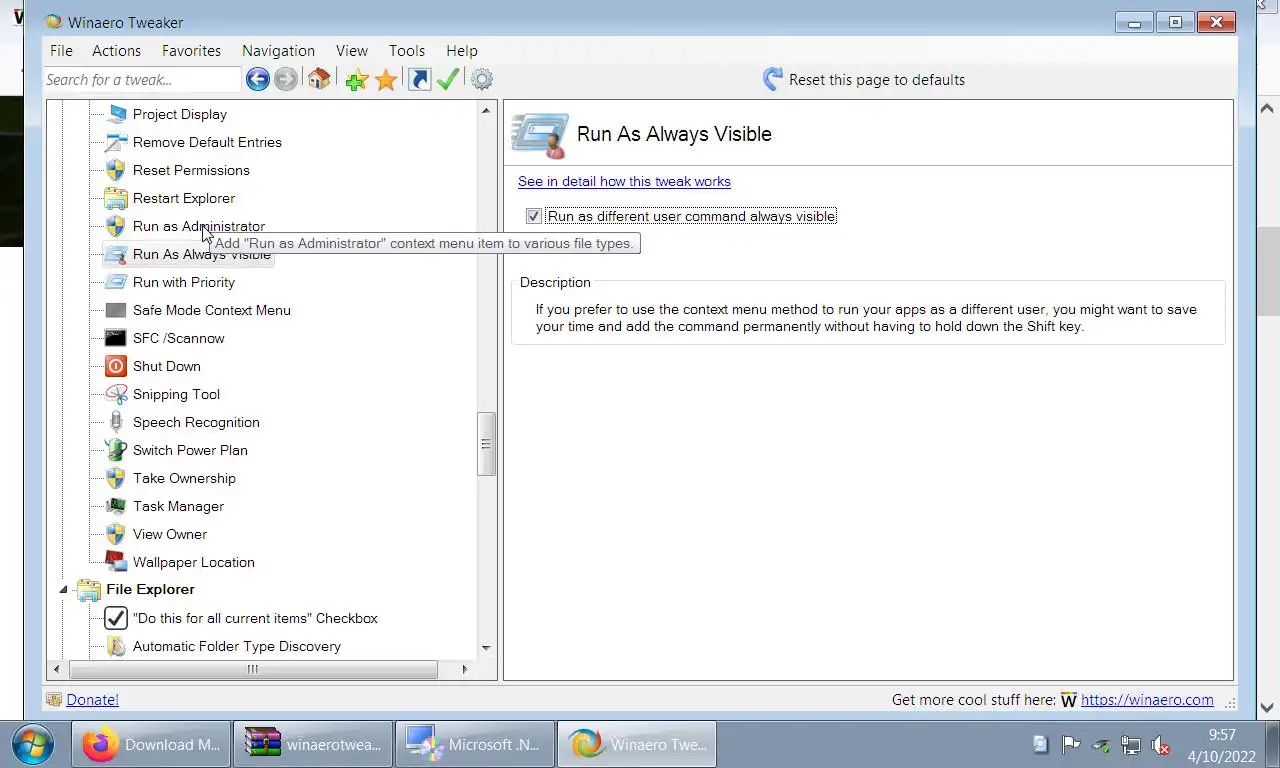Click Reset this page to defaults
This screenshot has width=1280, height=768.
[877, 80]
